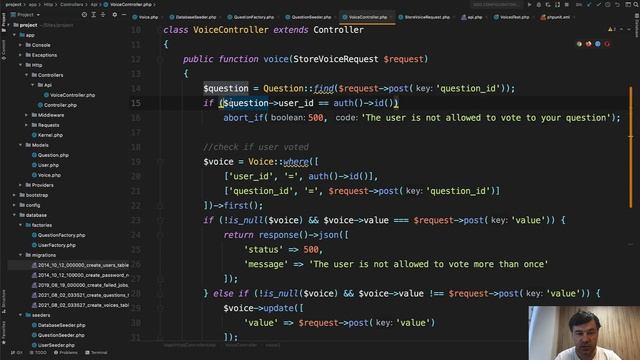Click the webcam video thumbnail
The height and width of the screenshot is (360, 640).
point(584,333)
